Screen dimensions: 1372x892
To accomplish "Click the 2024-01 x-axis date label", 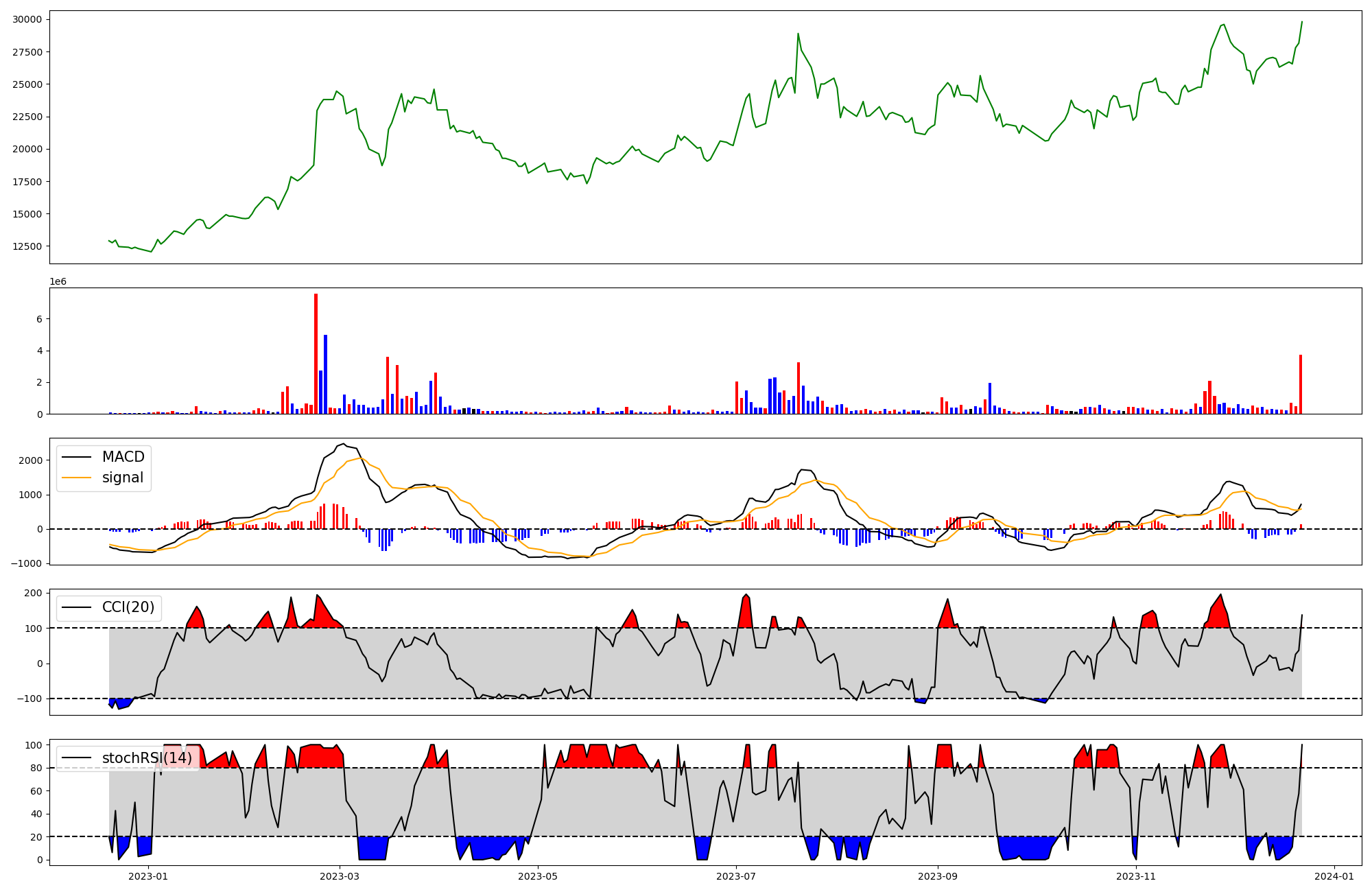I will point(1334,876).
